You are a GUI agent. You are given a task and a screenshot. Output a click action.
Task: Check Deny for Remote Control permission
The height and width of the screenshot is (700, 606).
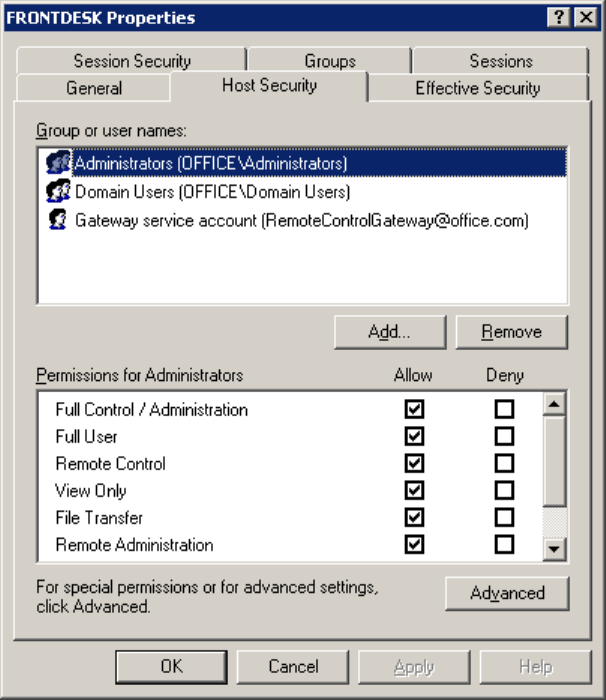click(x=504, y=463)
